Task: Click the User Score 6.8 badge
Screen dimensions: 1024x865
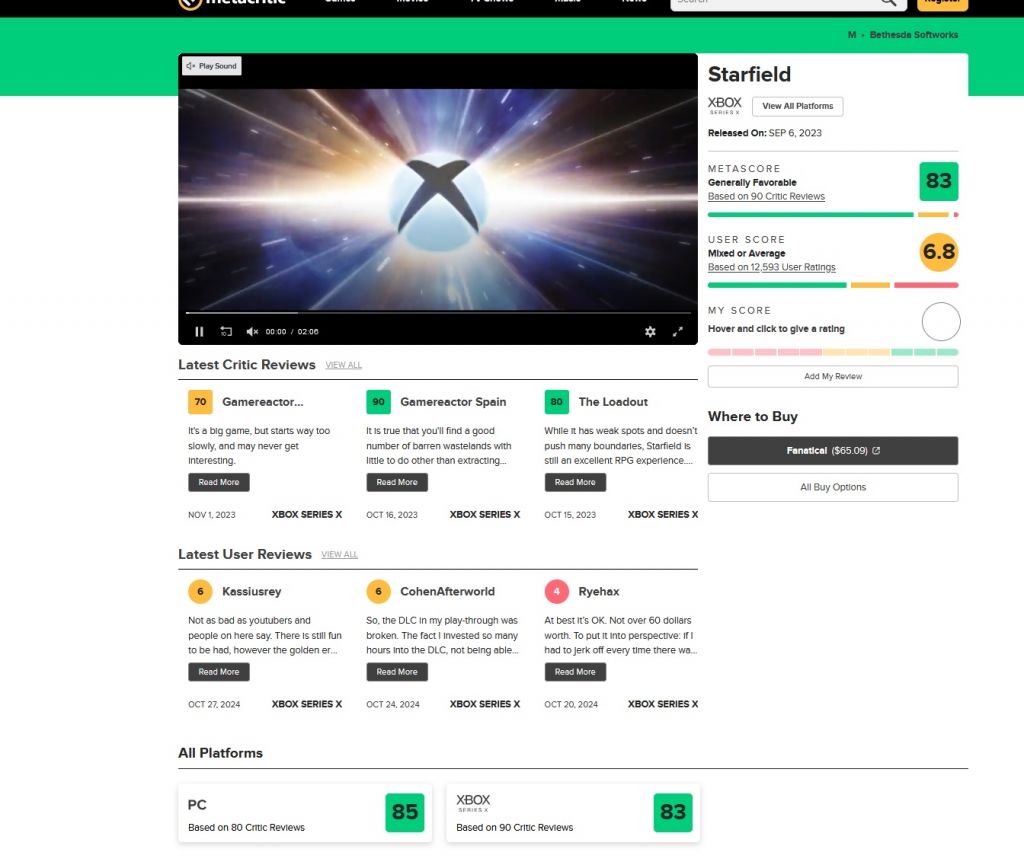Action: (938, 252)
